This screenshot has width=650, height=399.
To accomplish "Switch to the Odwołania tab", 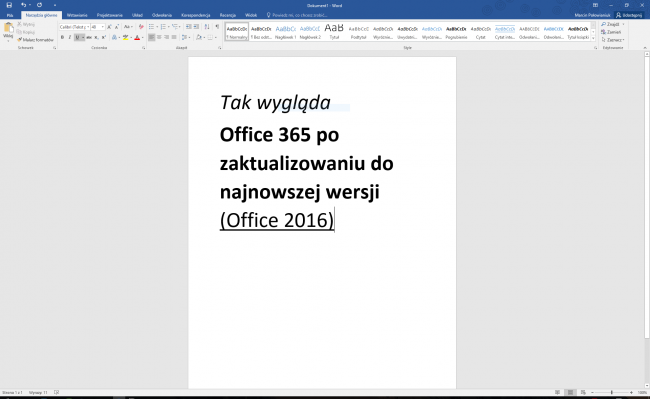I will point(162,15).
